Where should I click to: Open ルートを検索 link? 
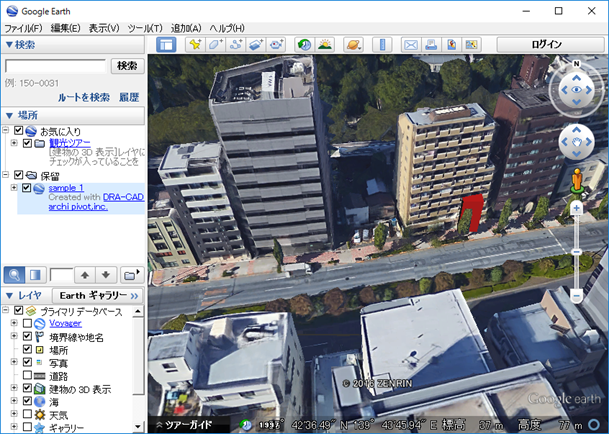tap(84, 97)
